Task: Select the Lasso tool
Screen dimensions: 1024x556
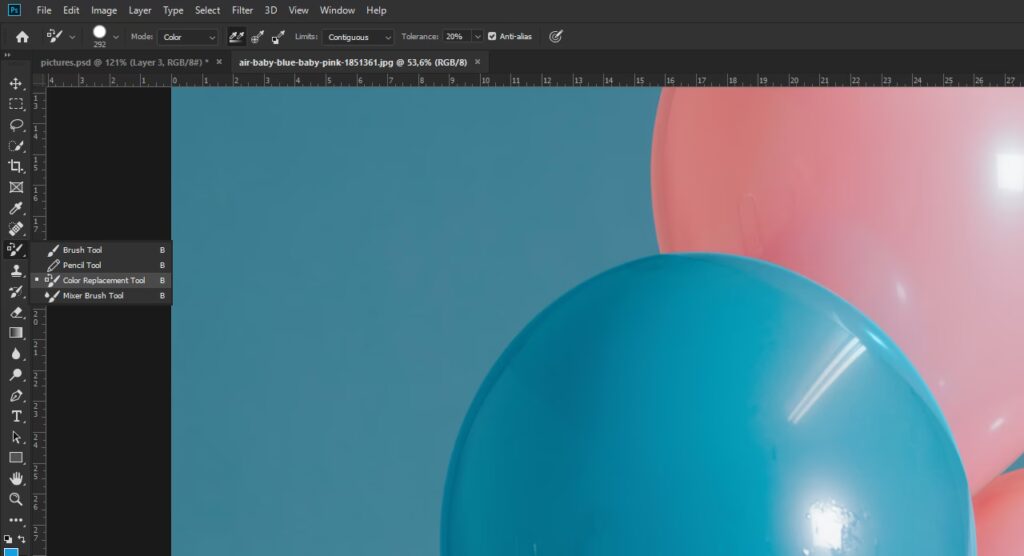Action: pos(16,125)
